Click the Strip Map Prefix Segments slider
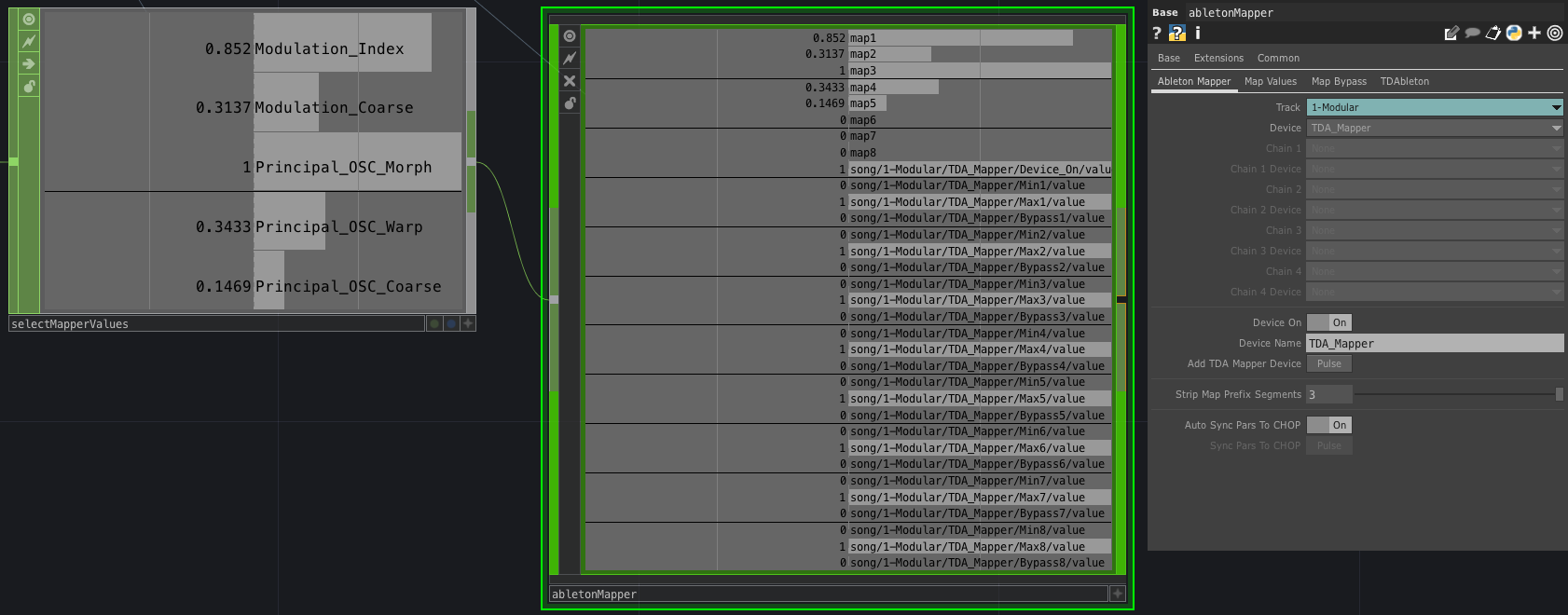This screenshot has height=615, width=1568. pos(1456,394)
